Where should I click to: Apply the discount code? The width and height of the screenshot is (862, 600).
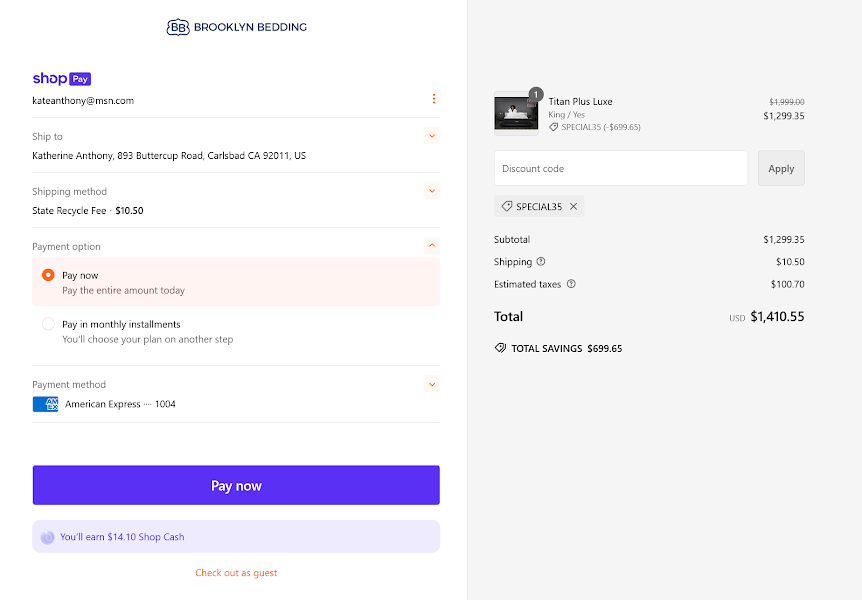click(x=781, y=168)
